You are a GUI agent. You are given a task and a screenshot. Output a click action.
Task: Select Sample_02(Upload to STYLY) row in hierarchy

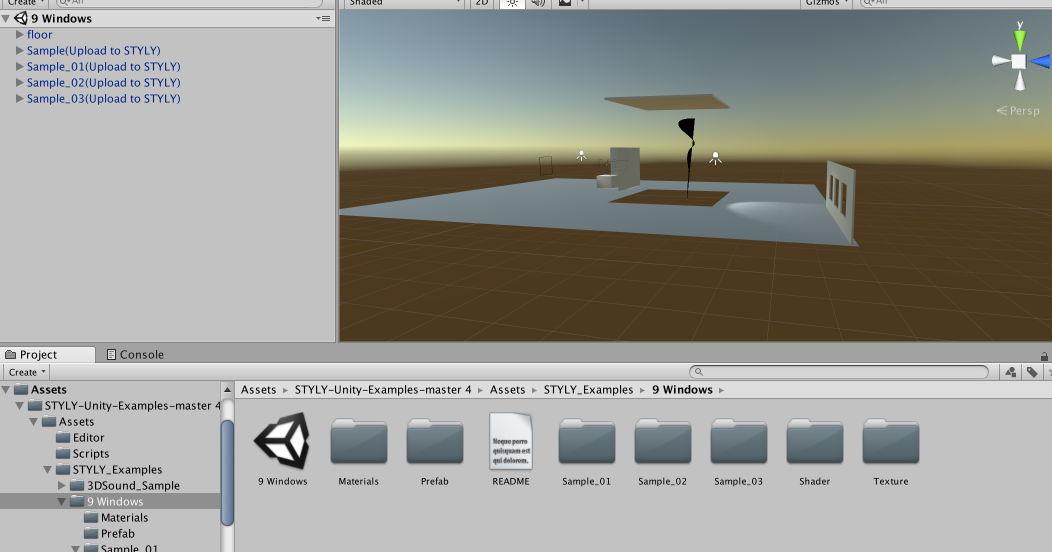pos(168,82)
